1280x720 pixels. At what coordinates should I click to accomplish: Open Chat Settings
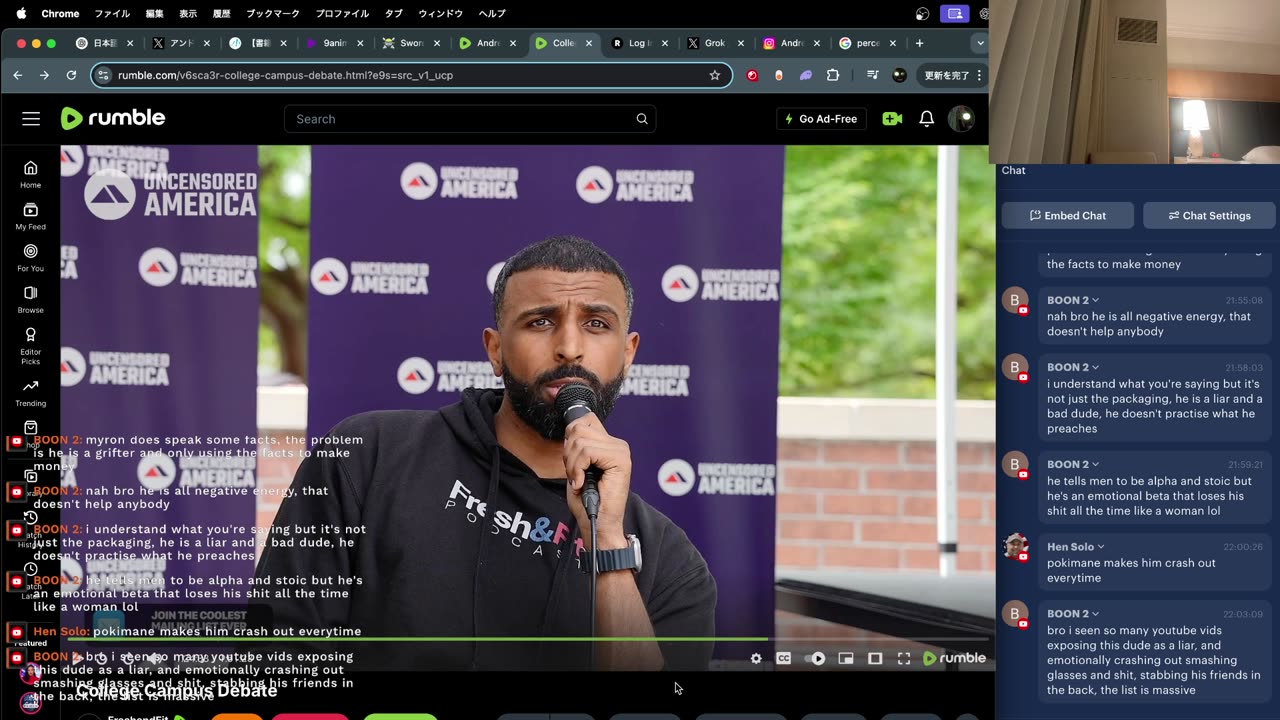[x=1209, y=215]
